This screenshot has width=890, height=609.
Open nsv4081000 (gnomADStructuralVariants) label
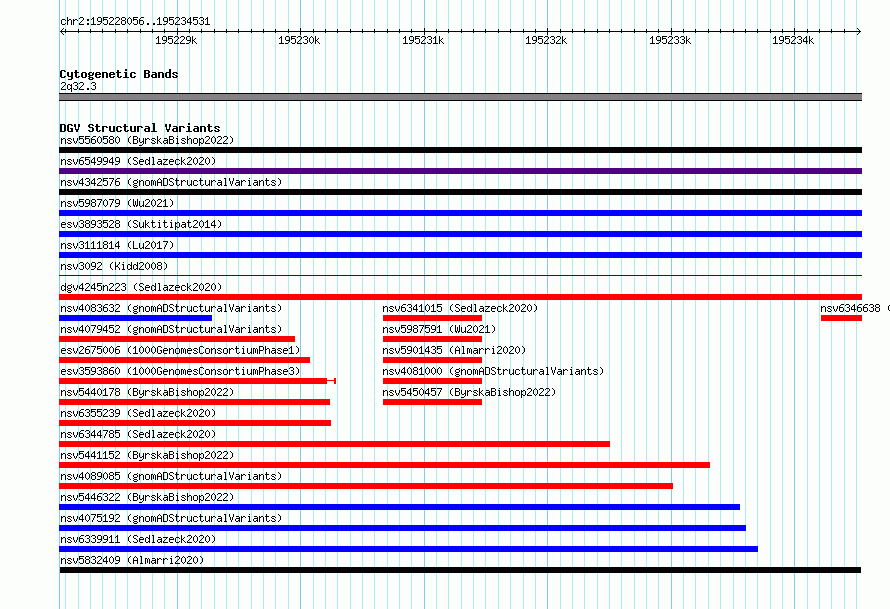click(493, 371)
